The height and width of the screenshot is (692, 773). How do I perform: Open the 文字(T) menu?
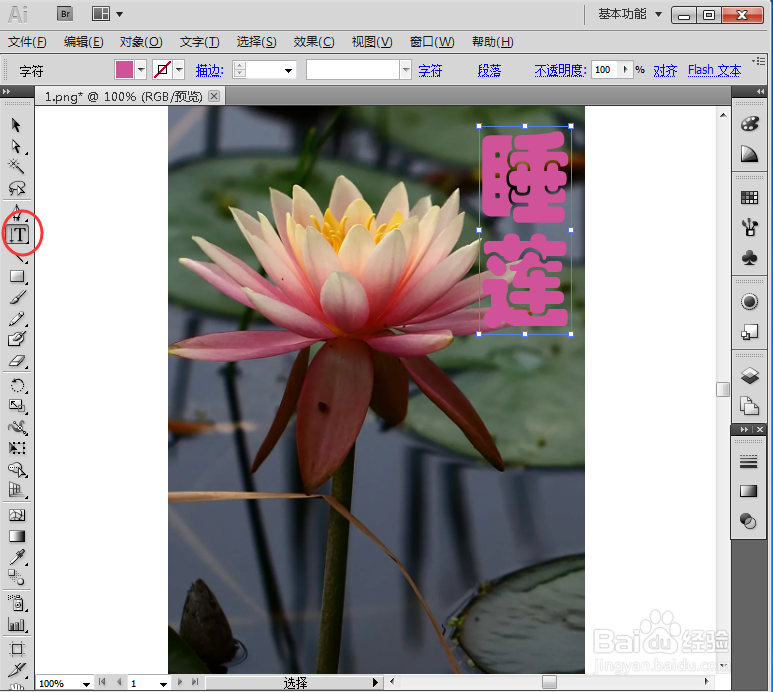point(199,42)
